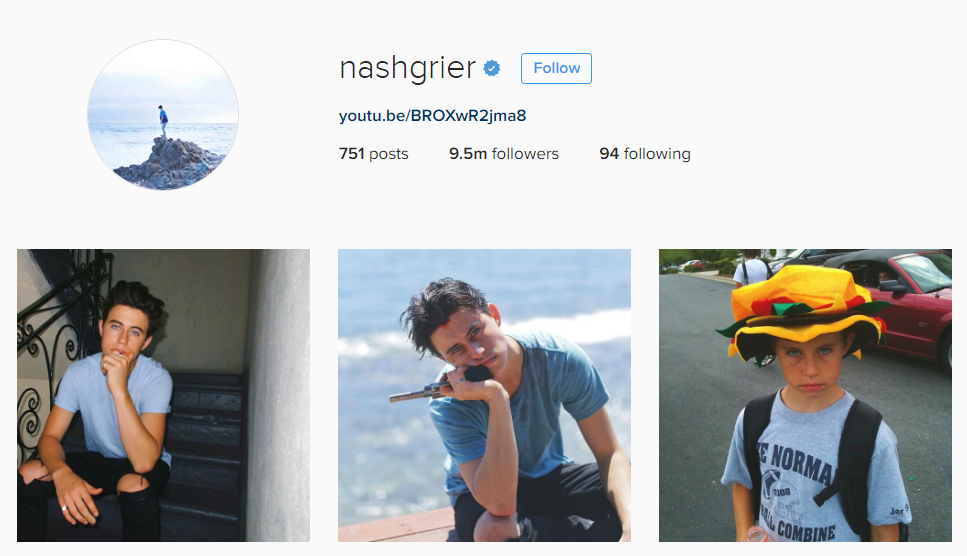Viewport: 967px width, 556px height.
Task: Click the blue verified badge beside nashgrier
Action: 492,68
